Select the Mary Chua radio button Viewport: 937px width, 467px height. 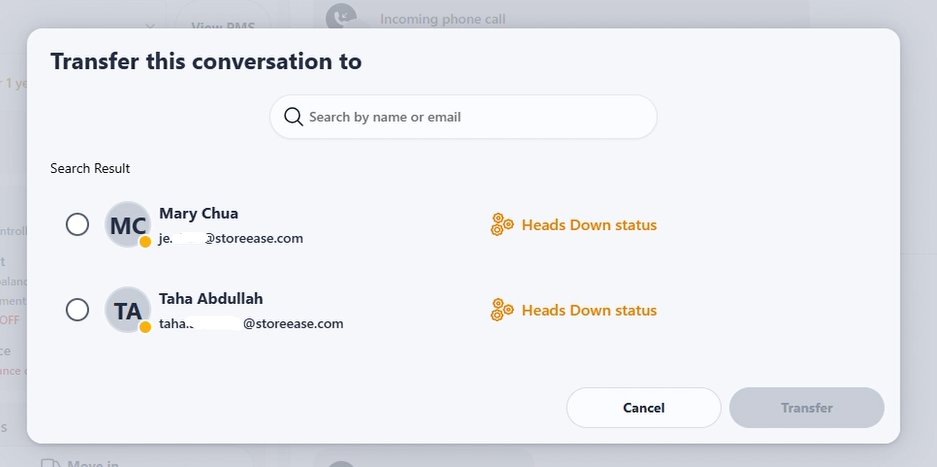pos(77,225)
